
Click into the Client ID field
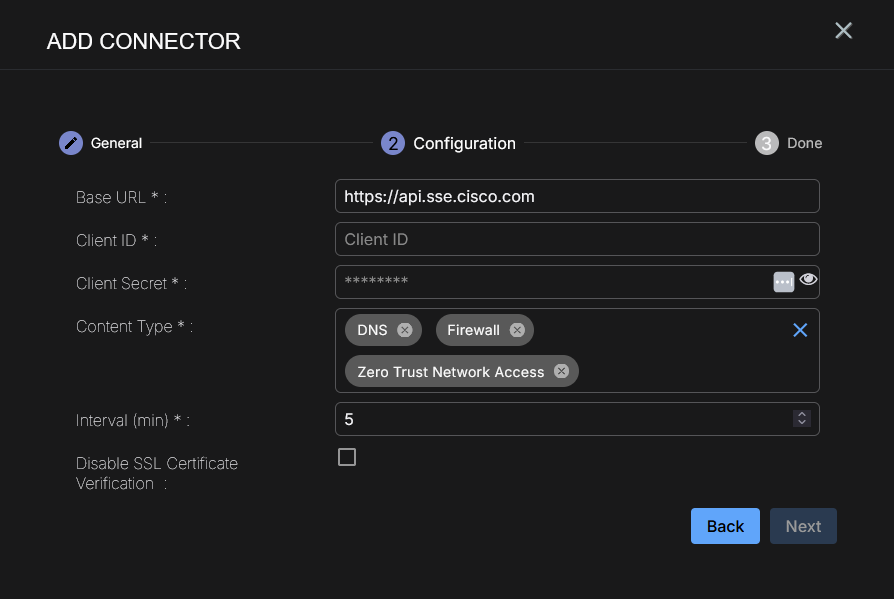coord(576,240)
